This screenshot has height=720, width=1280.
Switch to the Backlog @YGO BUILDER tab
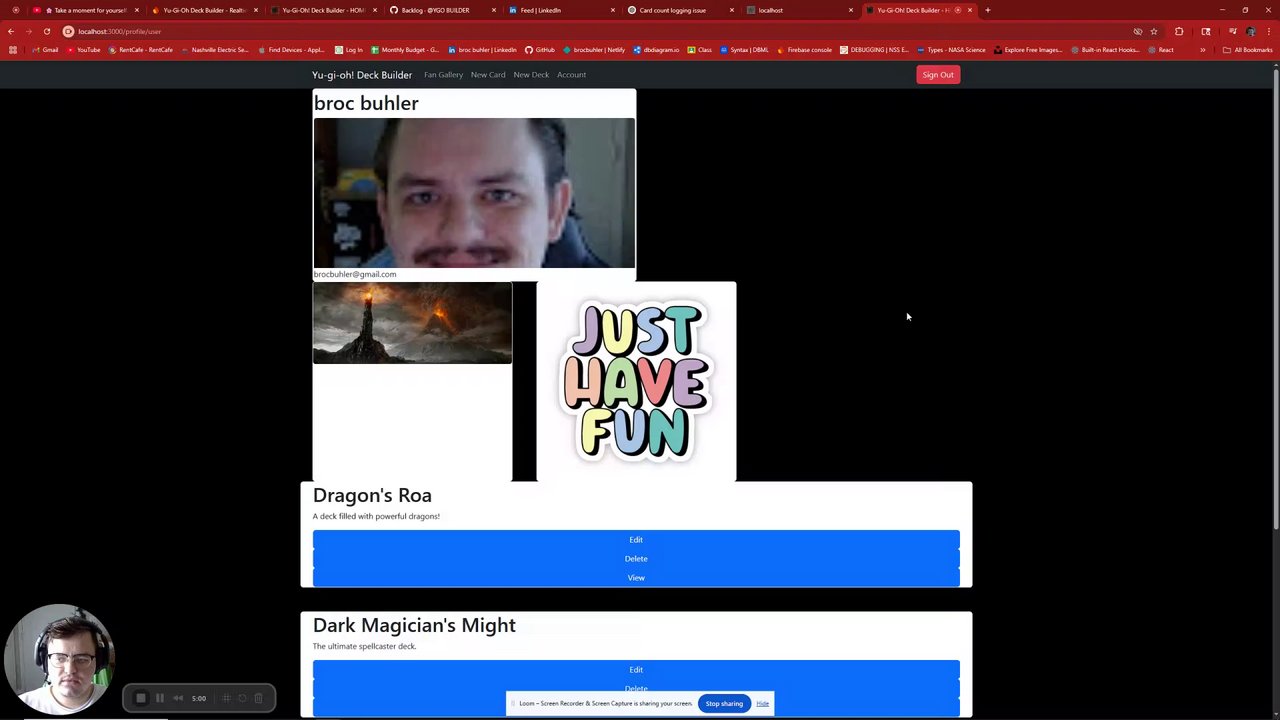[x=443, y=10]
